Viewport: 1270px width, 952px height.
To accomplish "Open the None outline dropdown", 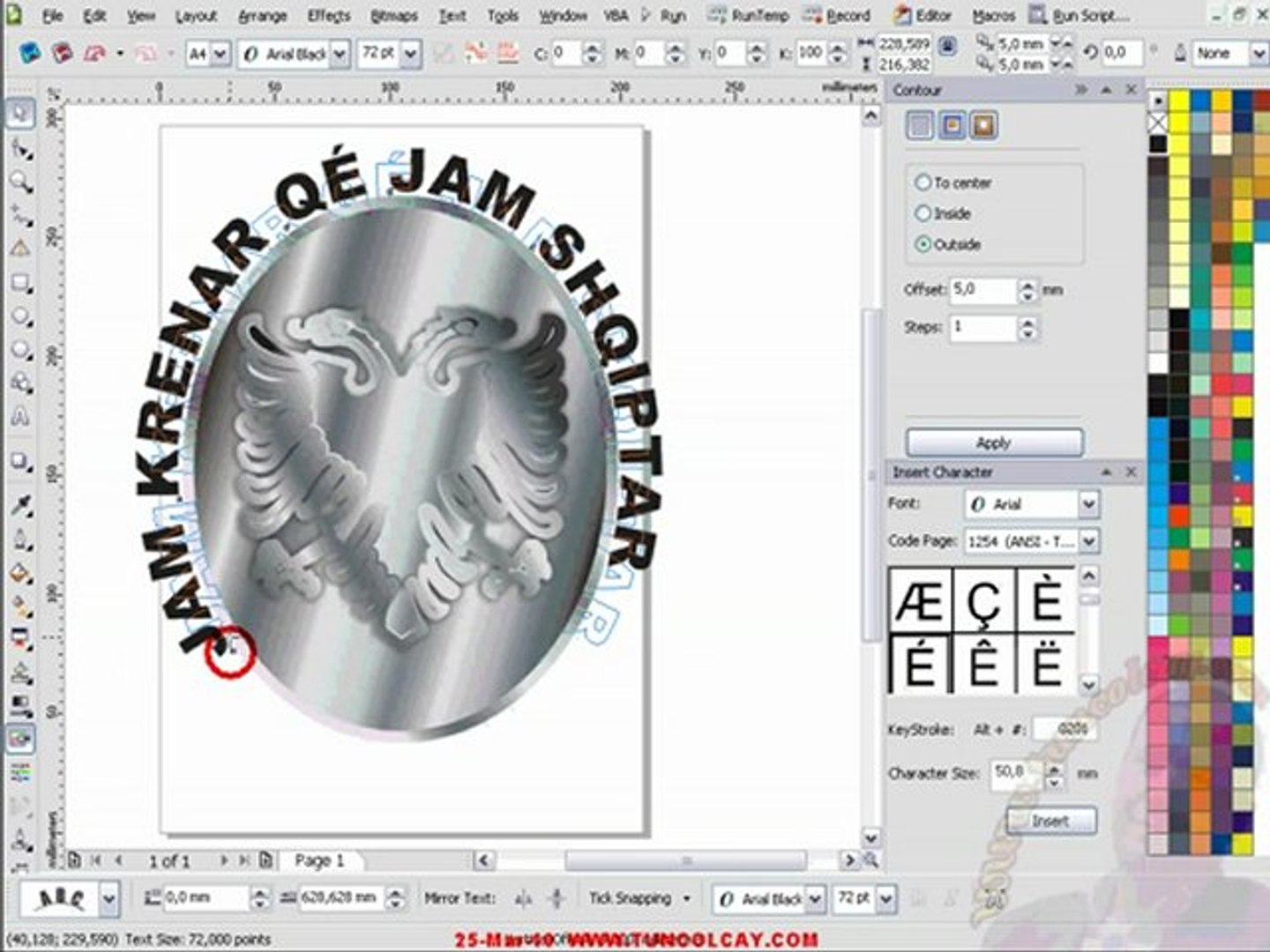I will click(x=1259, y=54).
